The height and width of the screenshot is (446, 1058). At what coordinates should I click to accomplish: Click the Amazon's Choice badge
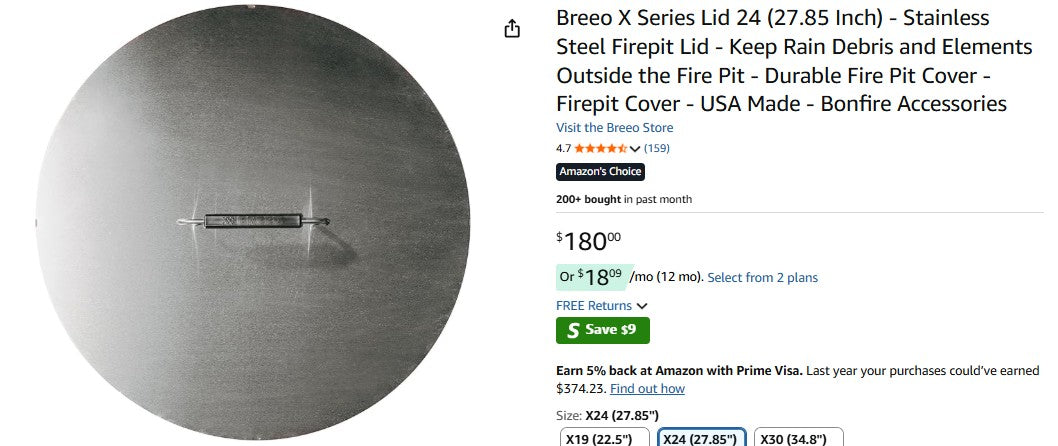[600, 172]
